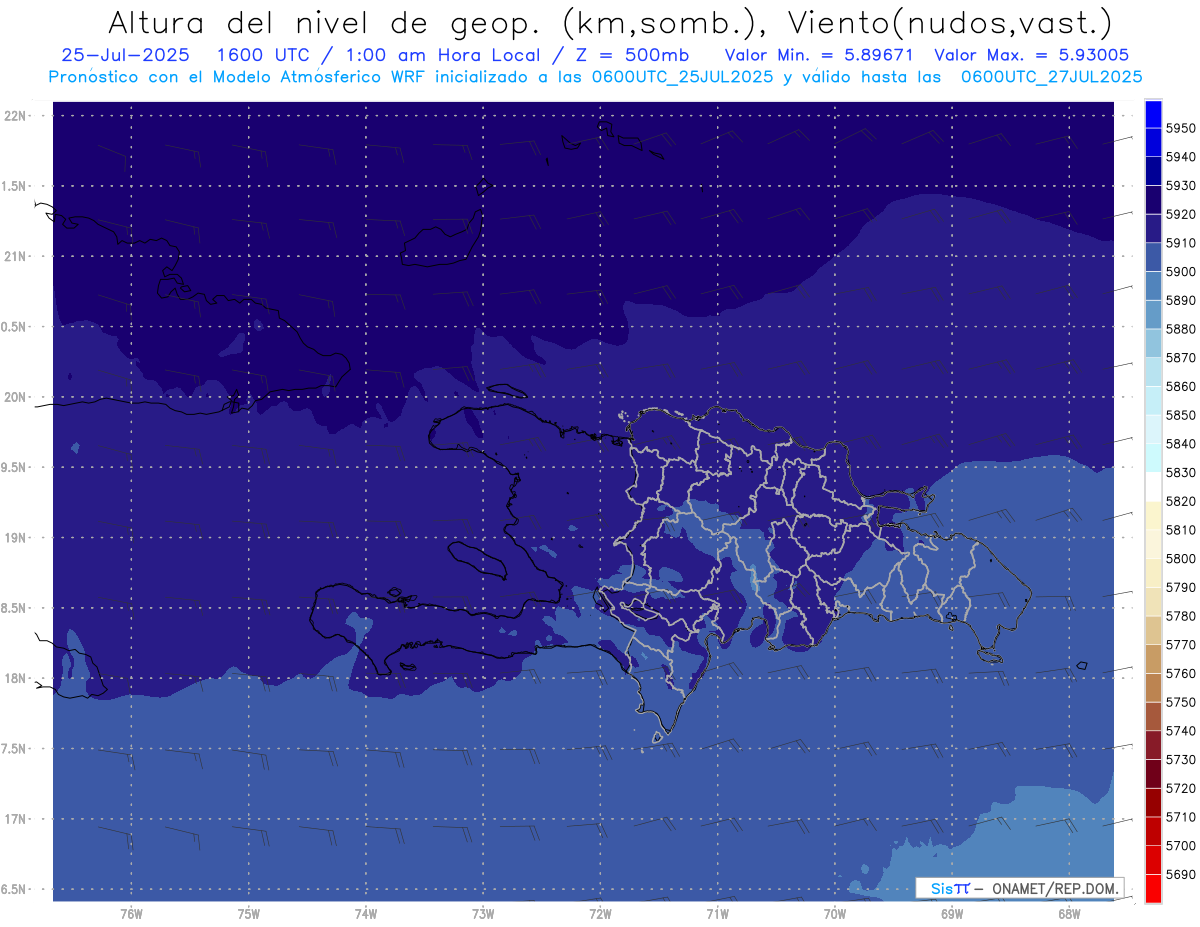Screen dimensions: 1200x927
Task: Pick the legend swatch between 5950 and 5940
Action: [x=1153, y=143]
